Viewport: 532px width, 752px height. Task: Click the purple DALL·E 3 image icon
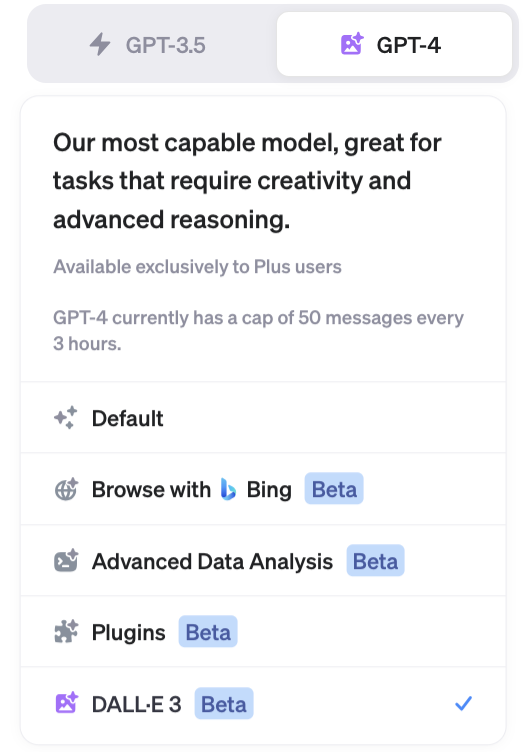click(x=66, y=703)
